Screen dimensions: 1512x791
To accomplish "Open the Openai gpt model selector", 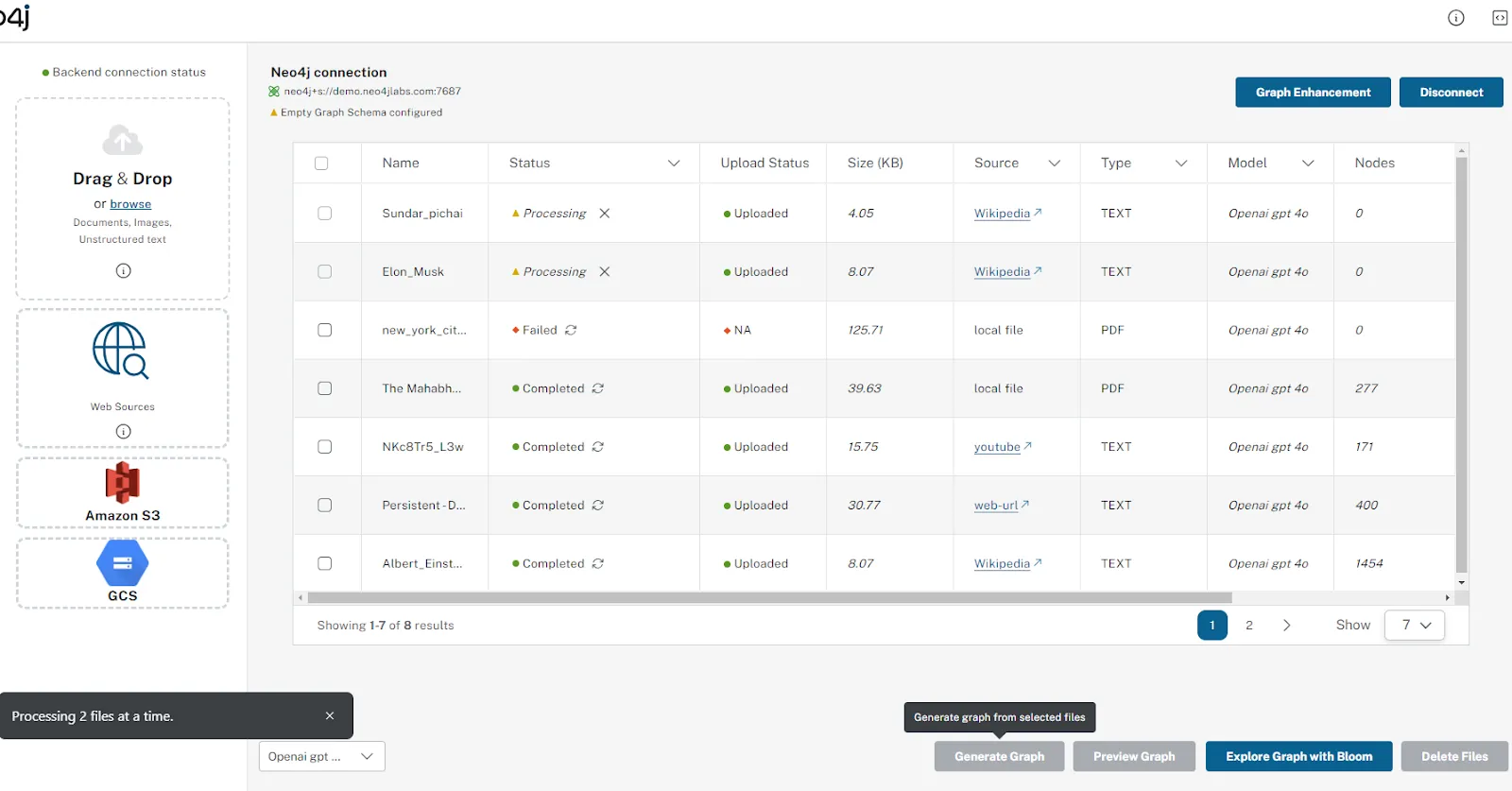I will [x=321, y=756].
